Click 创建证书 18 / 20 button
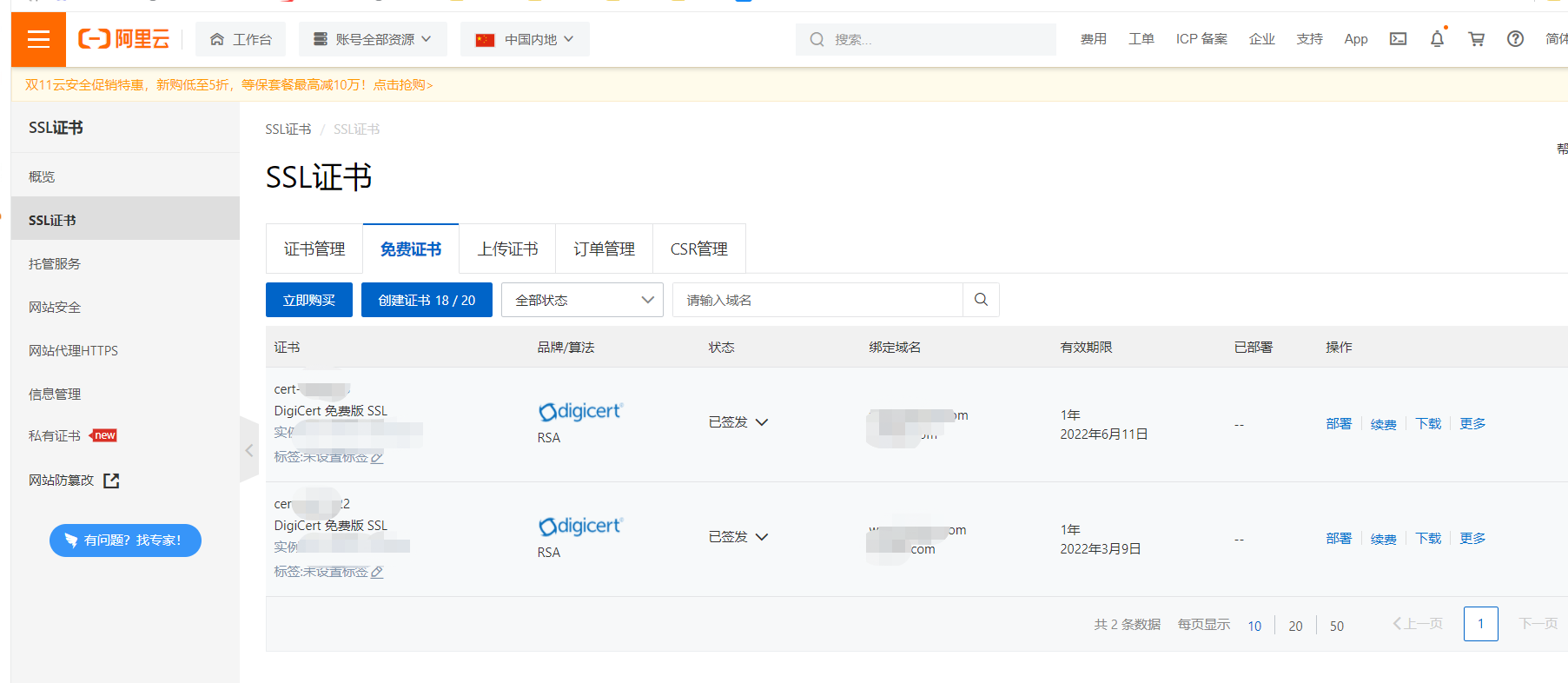Image resolution: width=1568 pixels, height=683 pixels. click(427, 300)
